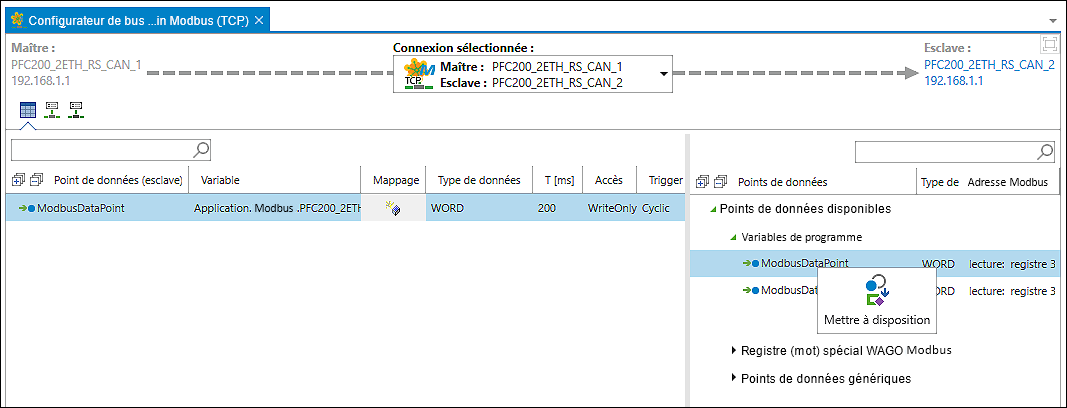Viewport: 1067px width, 408px height.
Task: Open the table view icon under Maître
Action: coord(27,109)
